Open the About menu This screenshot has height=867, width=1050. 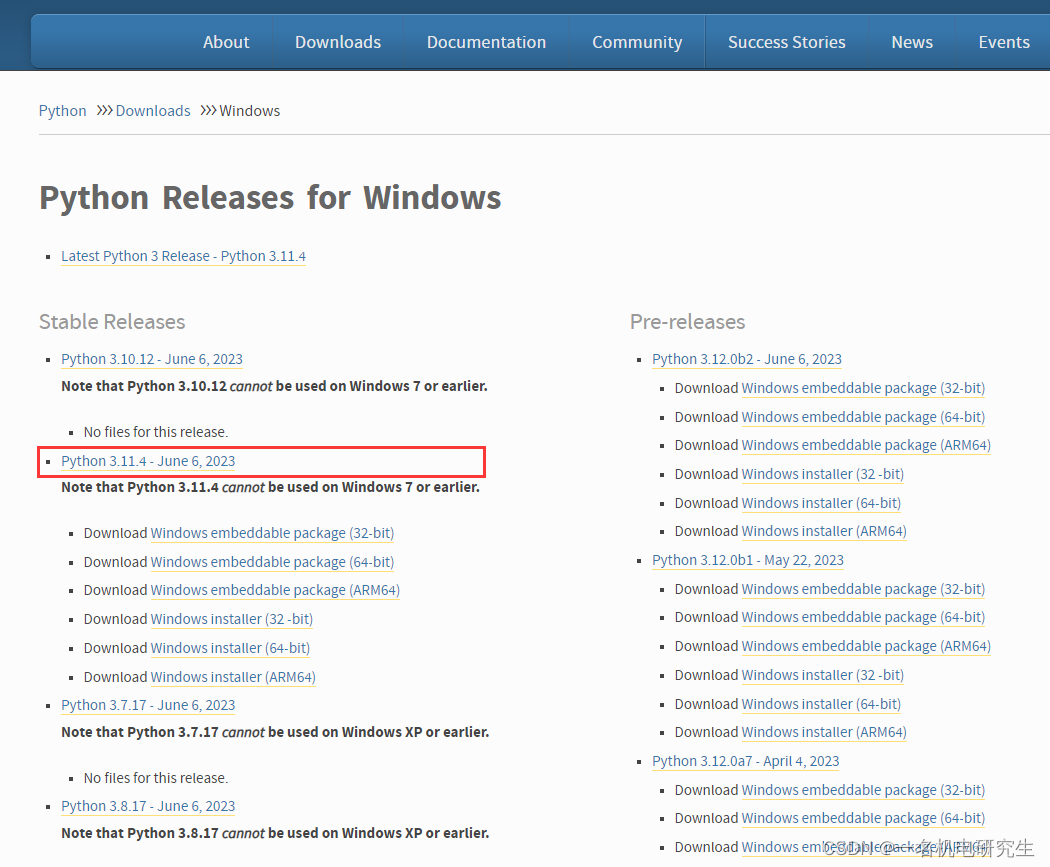(x=226, y=42)
